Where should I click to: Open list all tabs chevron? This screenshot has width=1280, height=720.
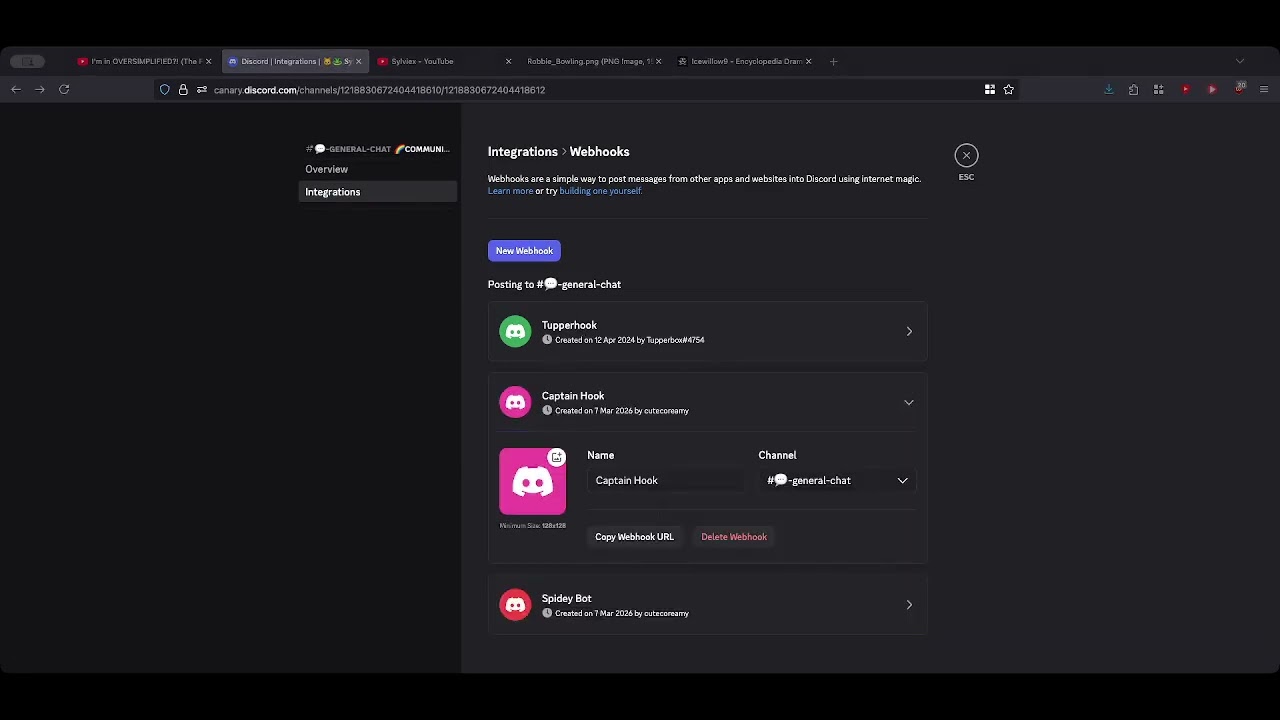point(1240,61)
